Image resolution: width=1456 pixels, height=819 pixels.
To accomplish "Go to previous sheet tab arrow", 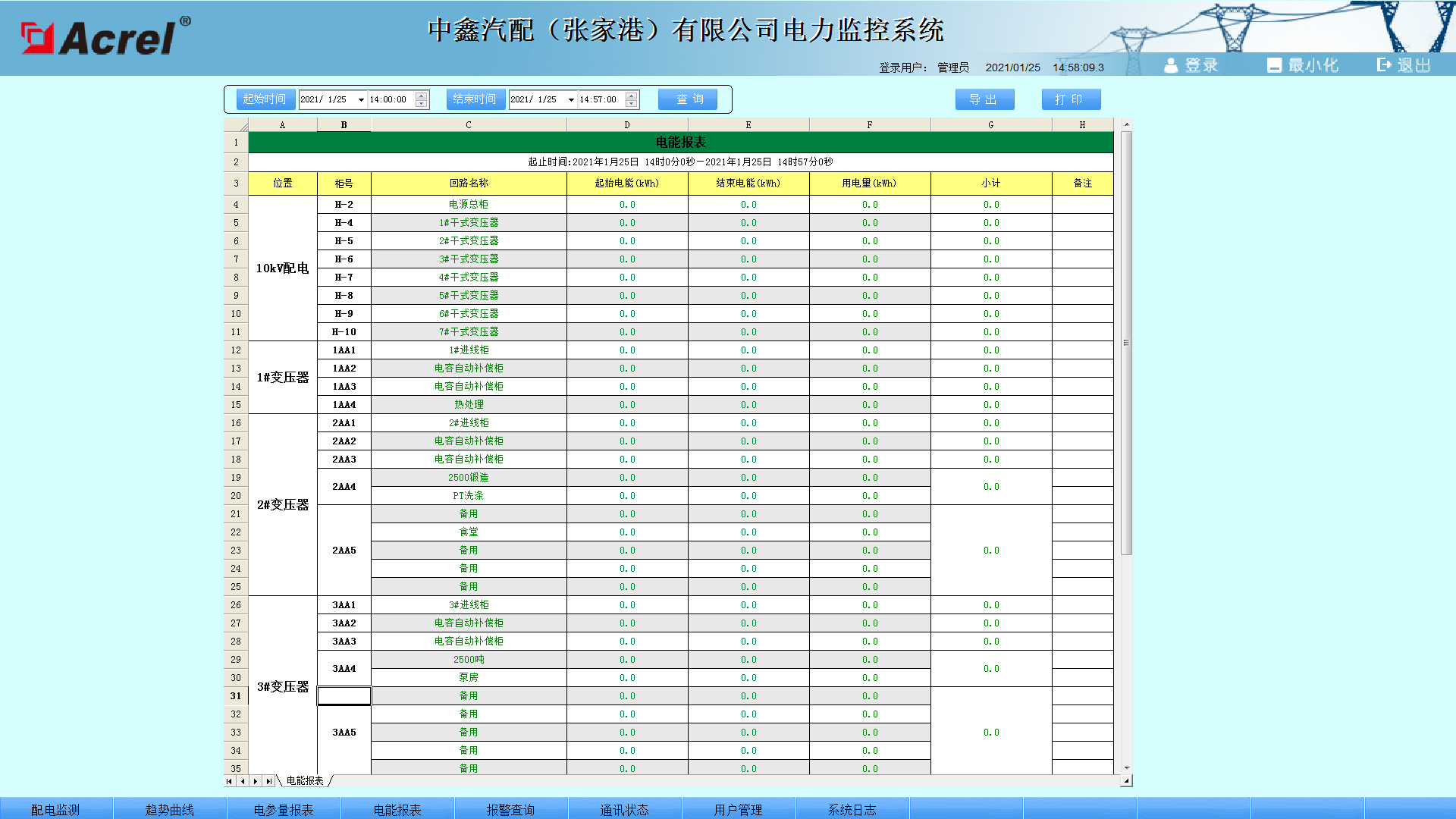I will point(243,781).
